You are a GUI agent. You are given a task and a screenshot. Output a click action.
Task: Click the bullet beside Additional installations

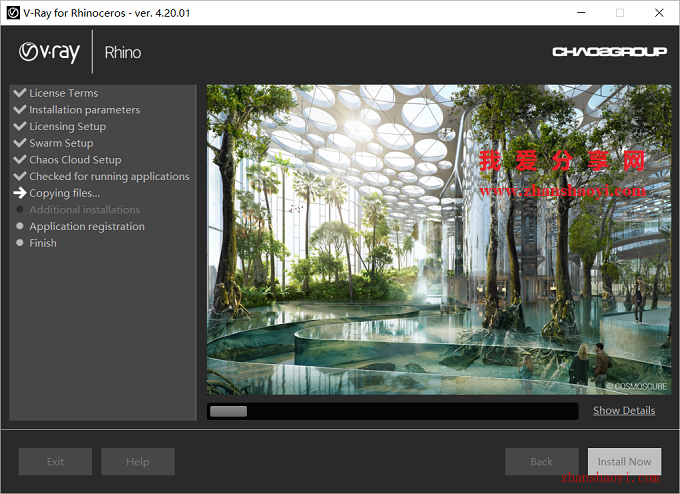(x=20, y=209)
